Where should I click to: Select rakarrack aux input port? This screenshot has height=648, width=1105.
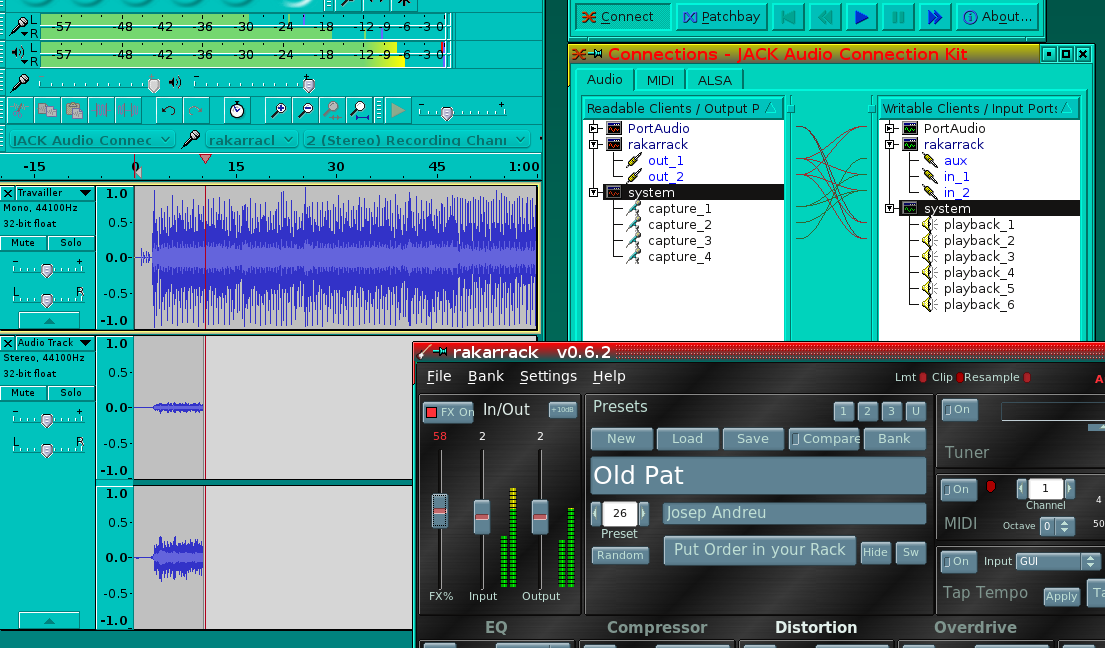tap(955, 161)
